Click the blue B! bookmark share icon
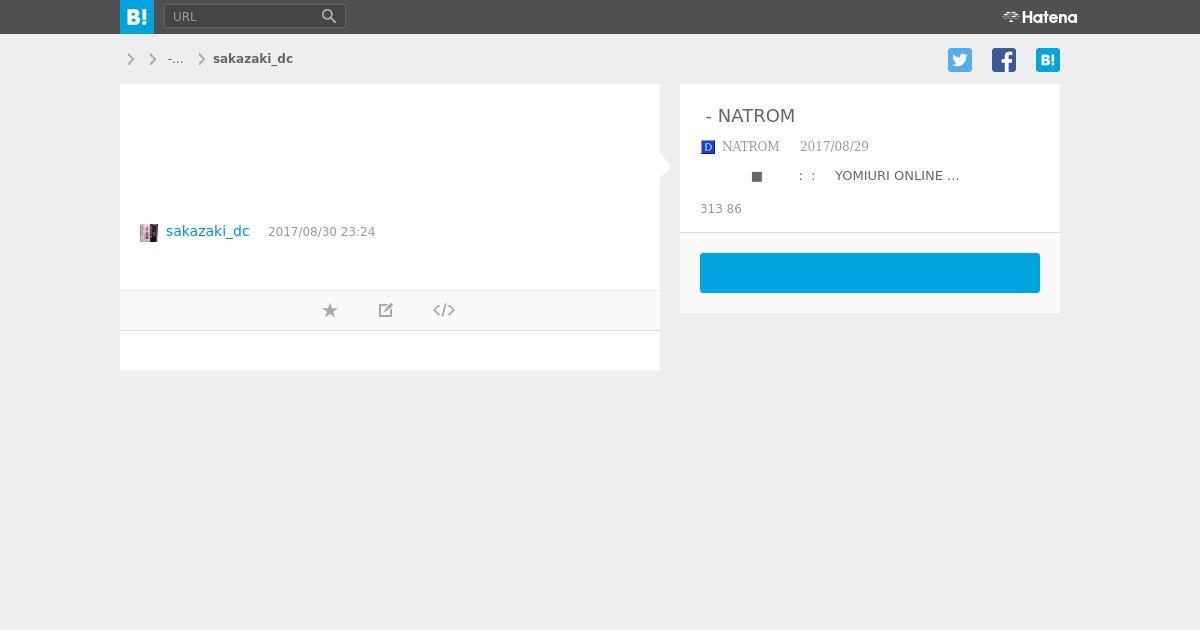1200x630 pixels. tap(1048, 60)
